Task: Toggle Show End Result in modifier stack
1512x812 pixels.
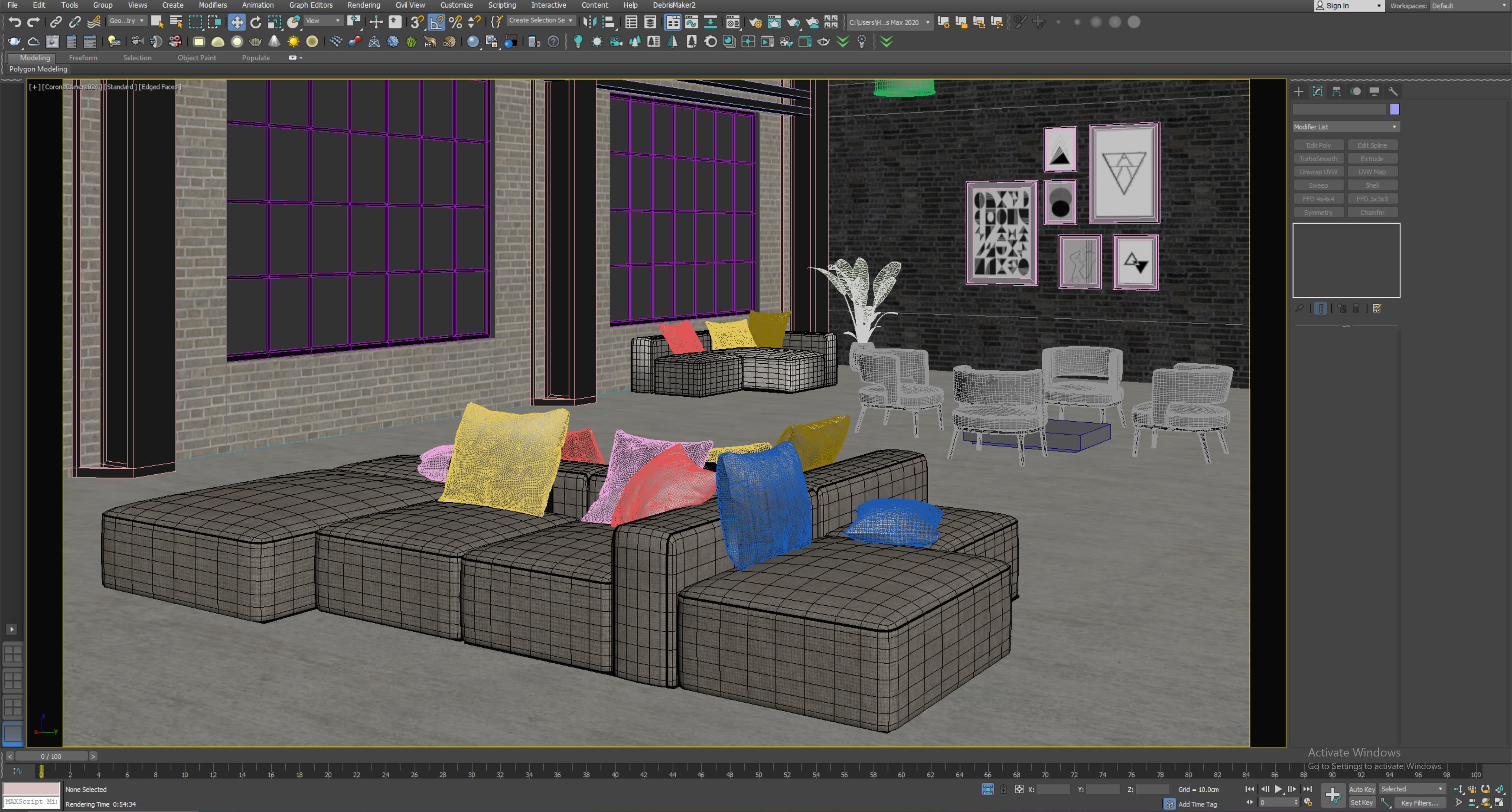Action: point(1320,309)
